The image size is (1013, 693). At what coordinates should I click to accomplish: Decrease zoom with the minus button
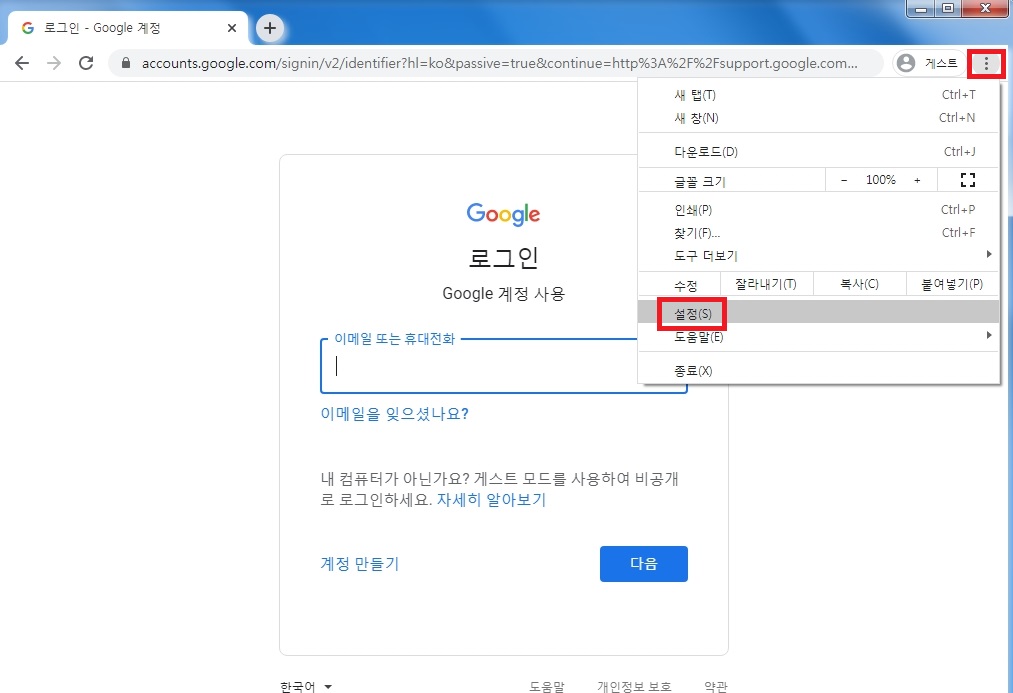tap(844, 180)
